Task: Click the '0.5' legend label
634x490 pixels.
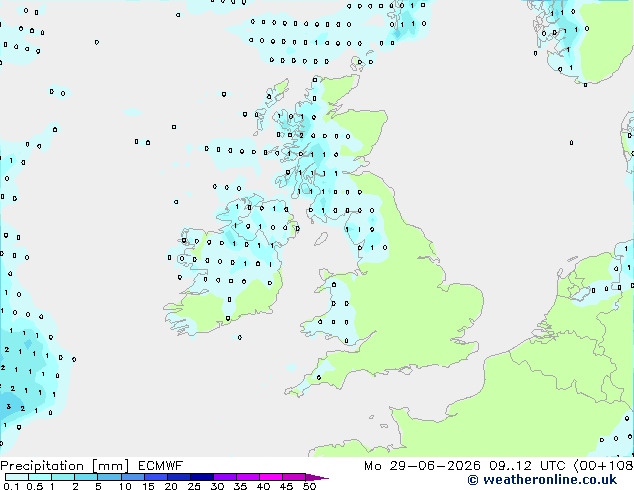Action: tap(34, 486)
